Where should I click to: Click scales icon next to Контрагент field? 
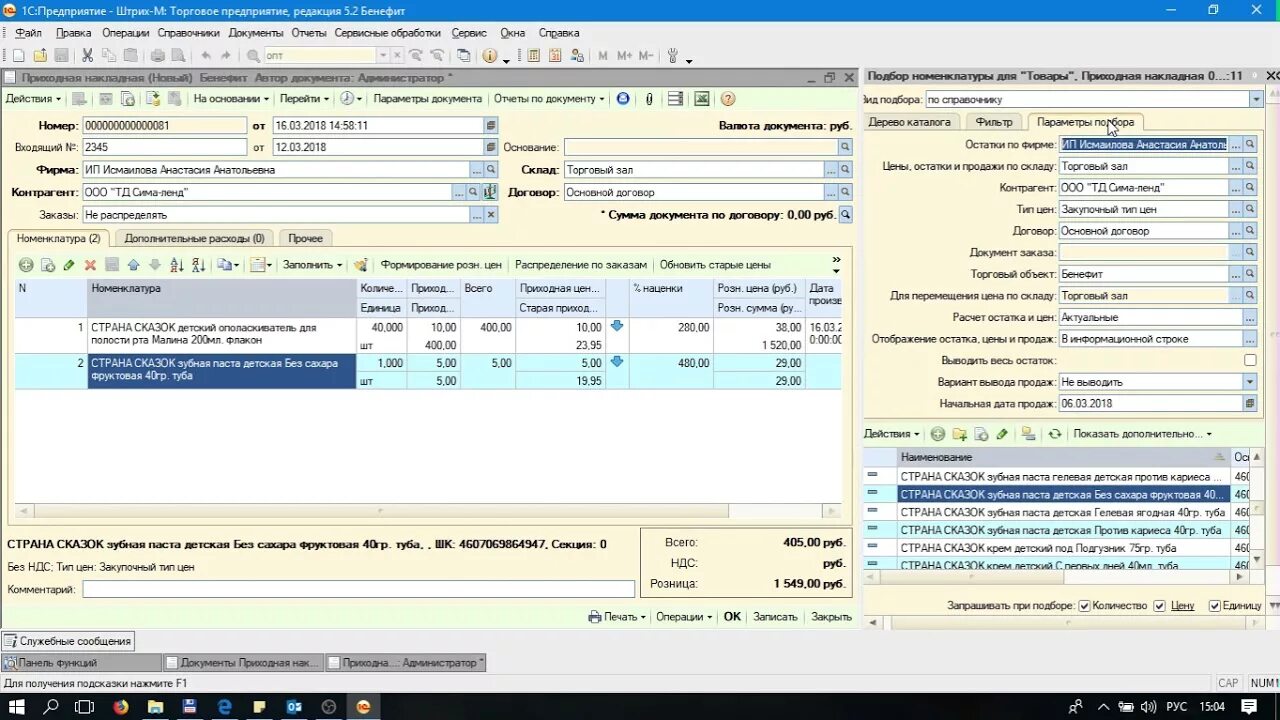(x=490, y=192)
